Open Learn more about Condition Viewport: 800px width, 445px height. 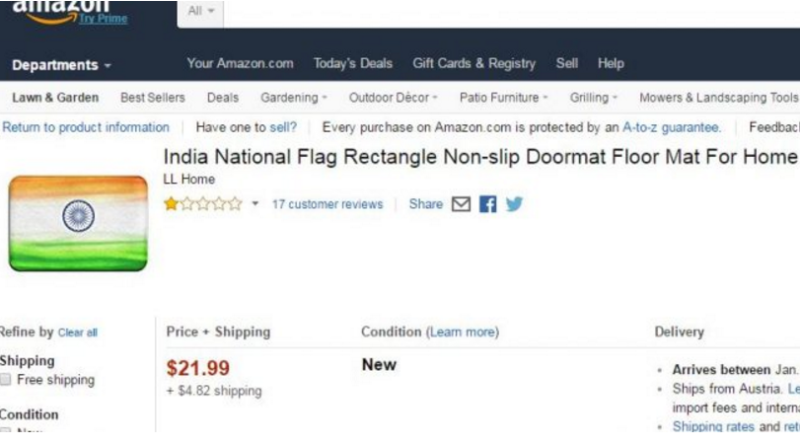pyautogui.click(x=463, y=332)
